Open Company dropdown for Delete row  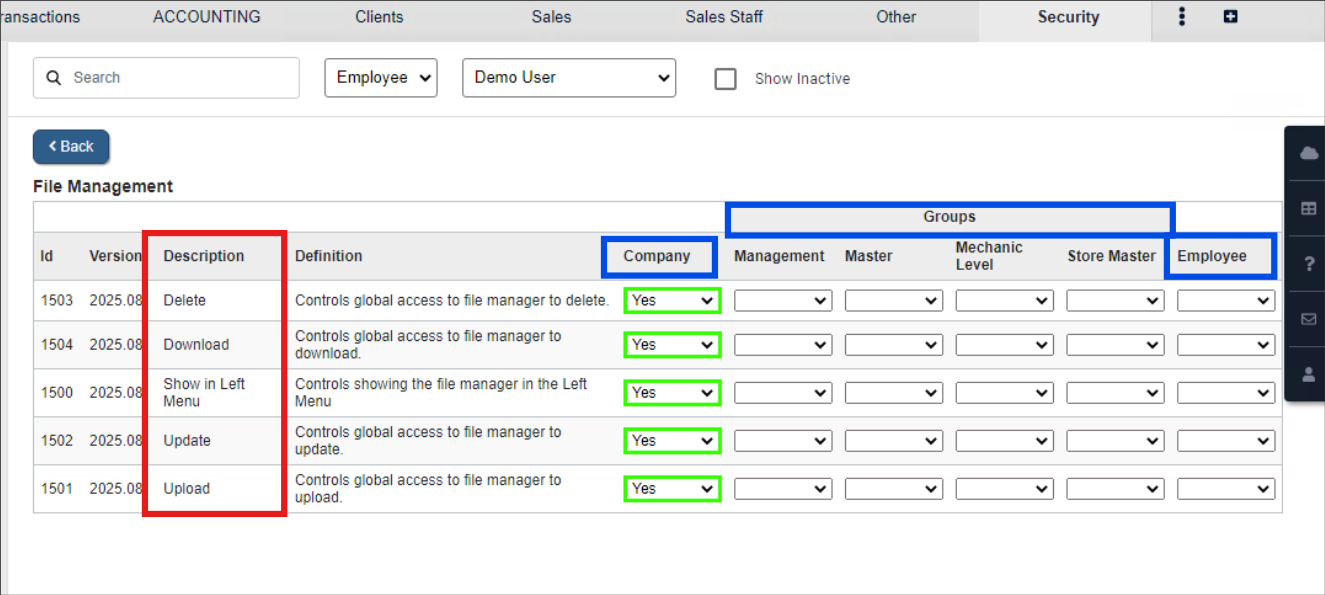[x=672, y=301]
